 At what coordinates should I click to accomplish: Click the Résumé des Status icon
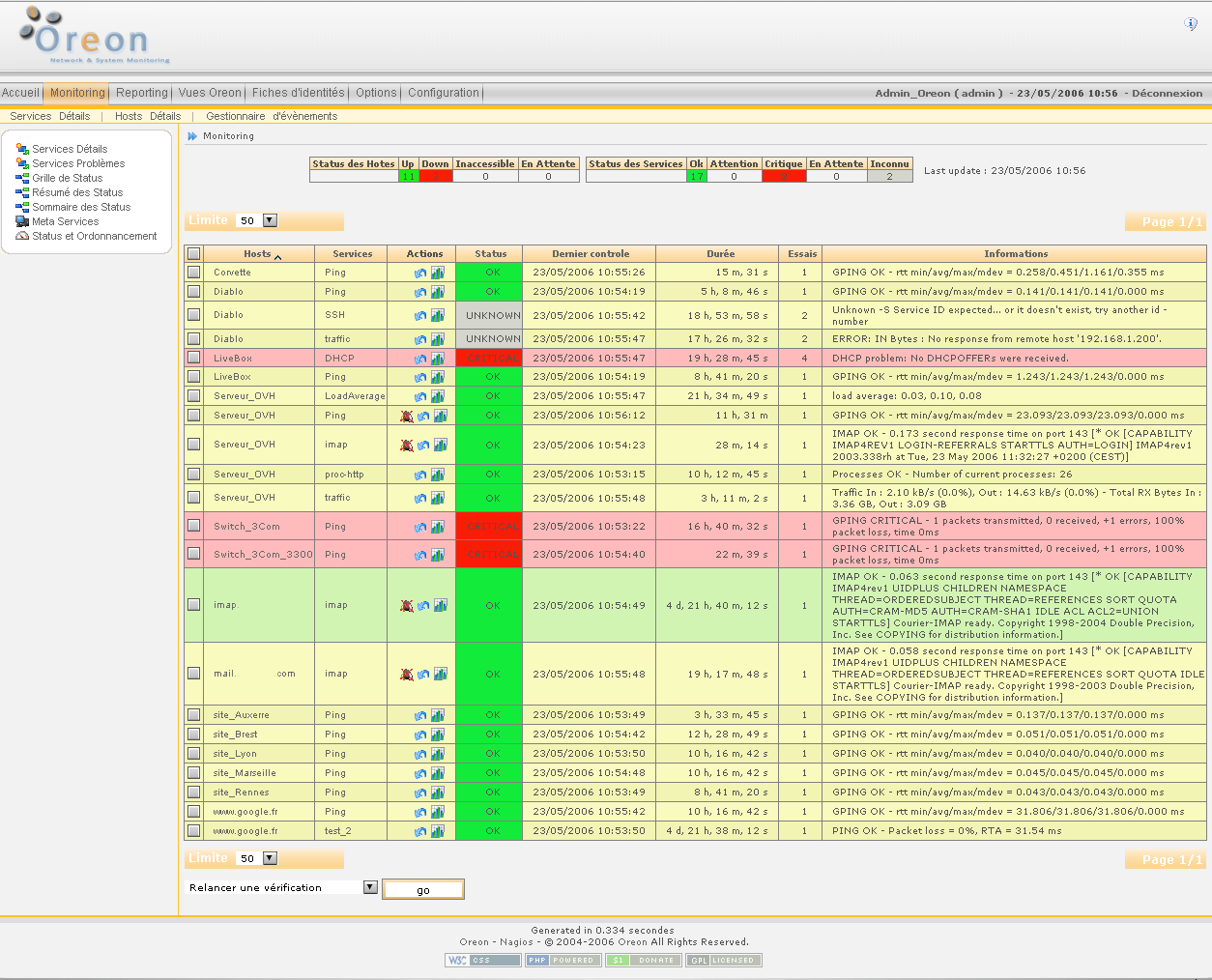coord(22,192)
